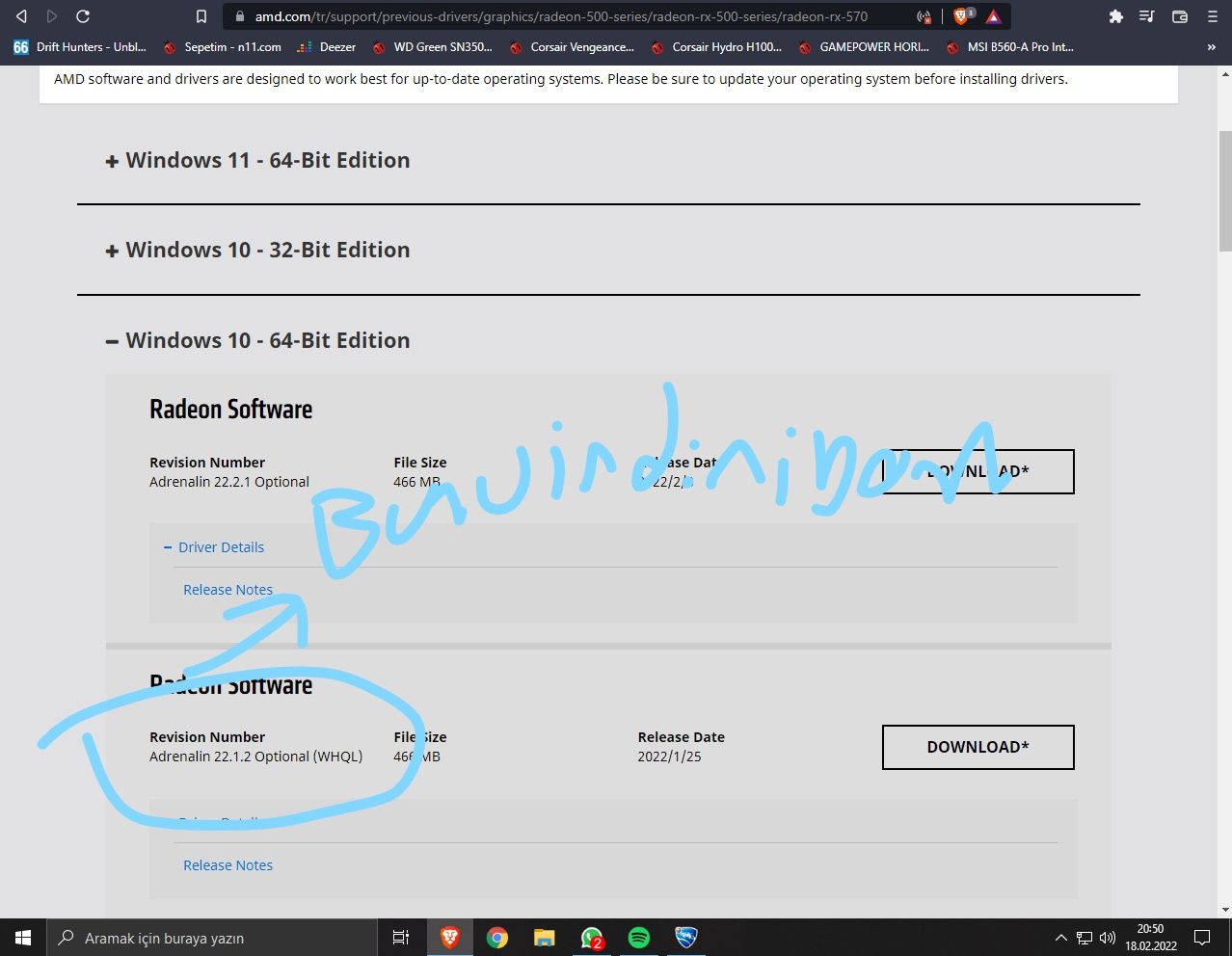Open Drift Hunters bookmark
Screen dimensions: 1232x956
(79, 46)
